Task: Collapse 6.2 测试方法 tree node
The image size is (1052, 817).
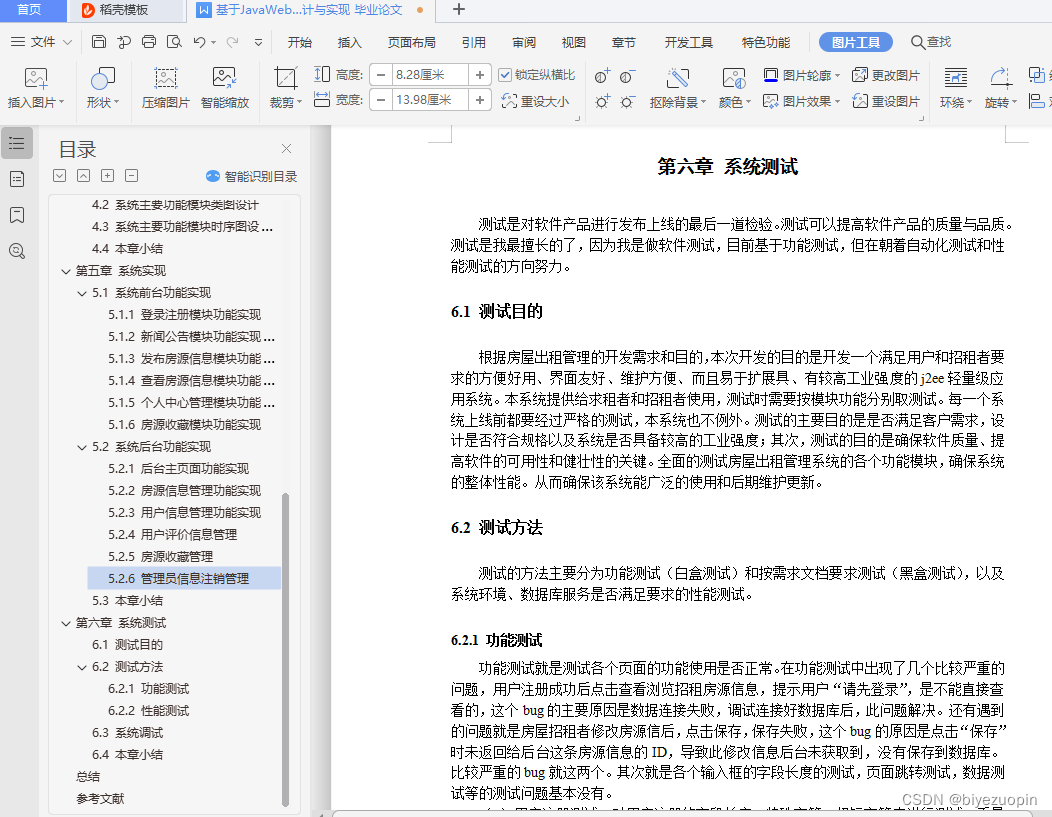Action: 82,667
